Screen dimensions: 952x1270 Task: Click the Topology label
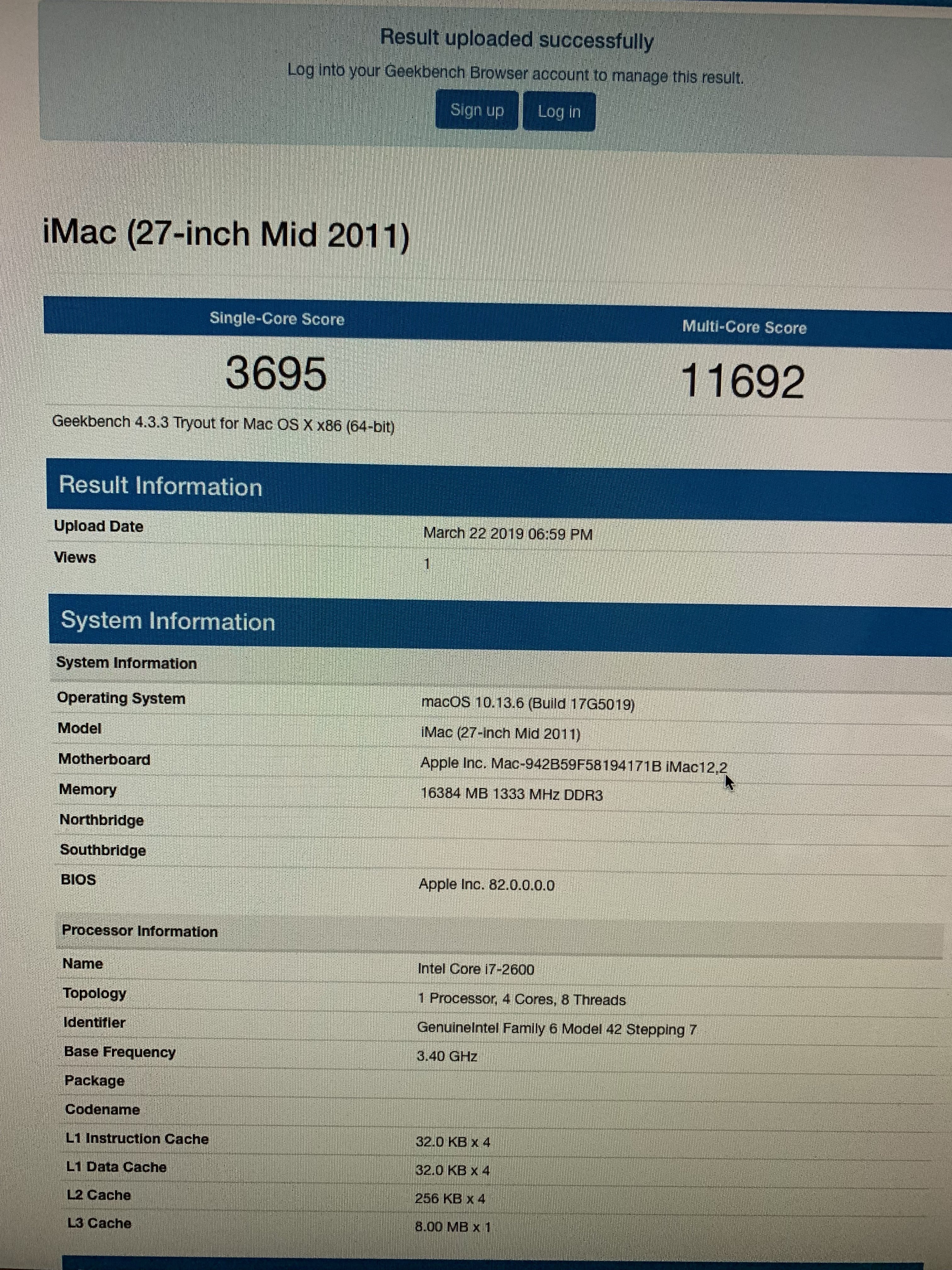point(95,993)
